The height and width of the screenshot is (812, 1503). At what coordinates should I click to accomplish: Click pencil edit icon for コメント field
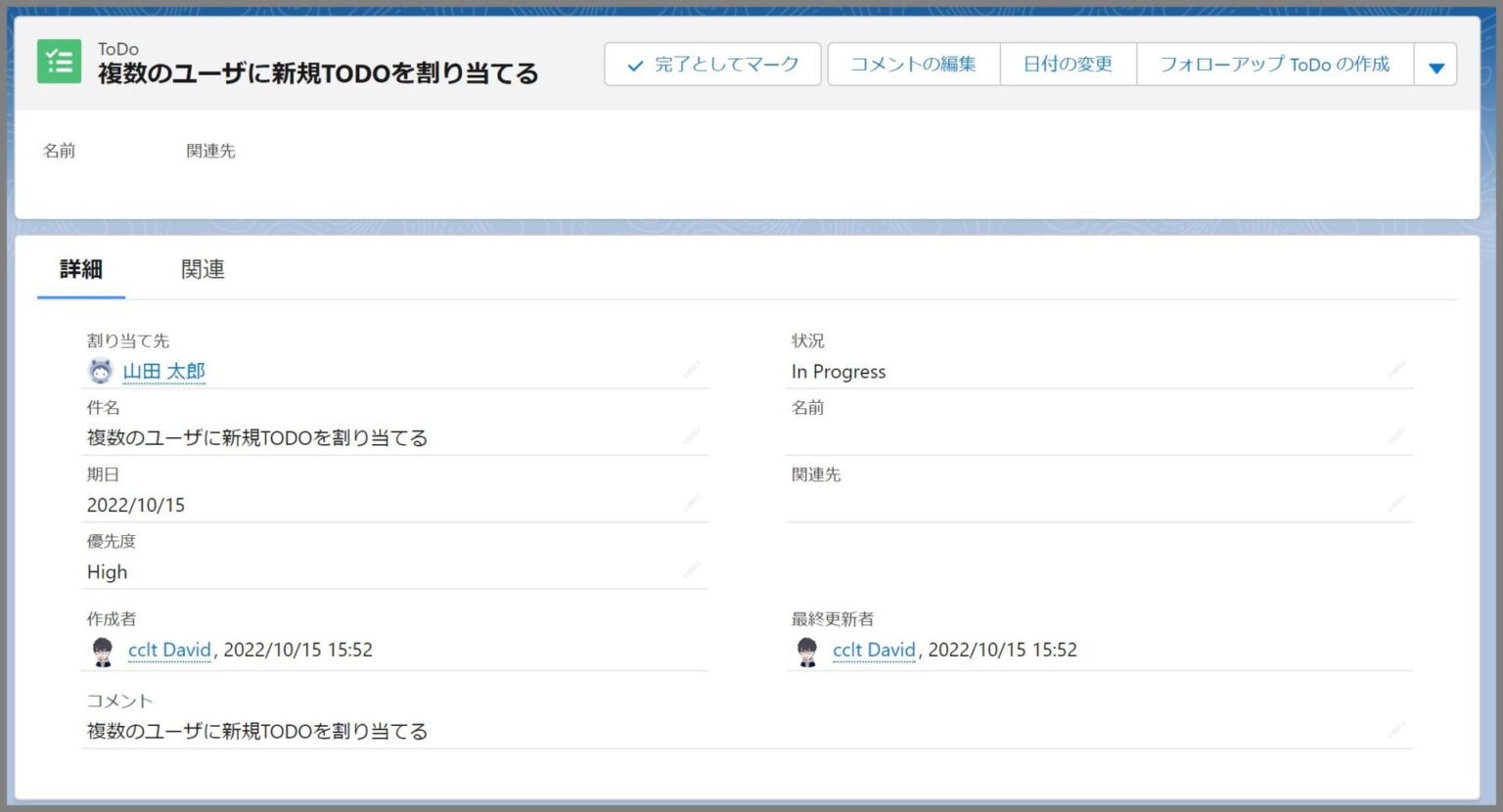pyautogui.click(x=1396, y=730)
